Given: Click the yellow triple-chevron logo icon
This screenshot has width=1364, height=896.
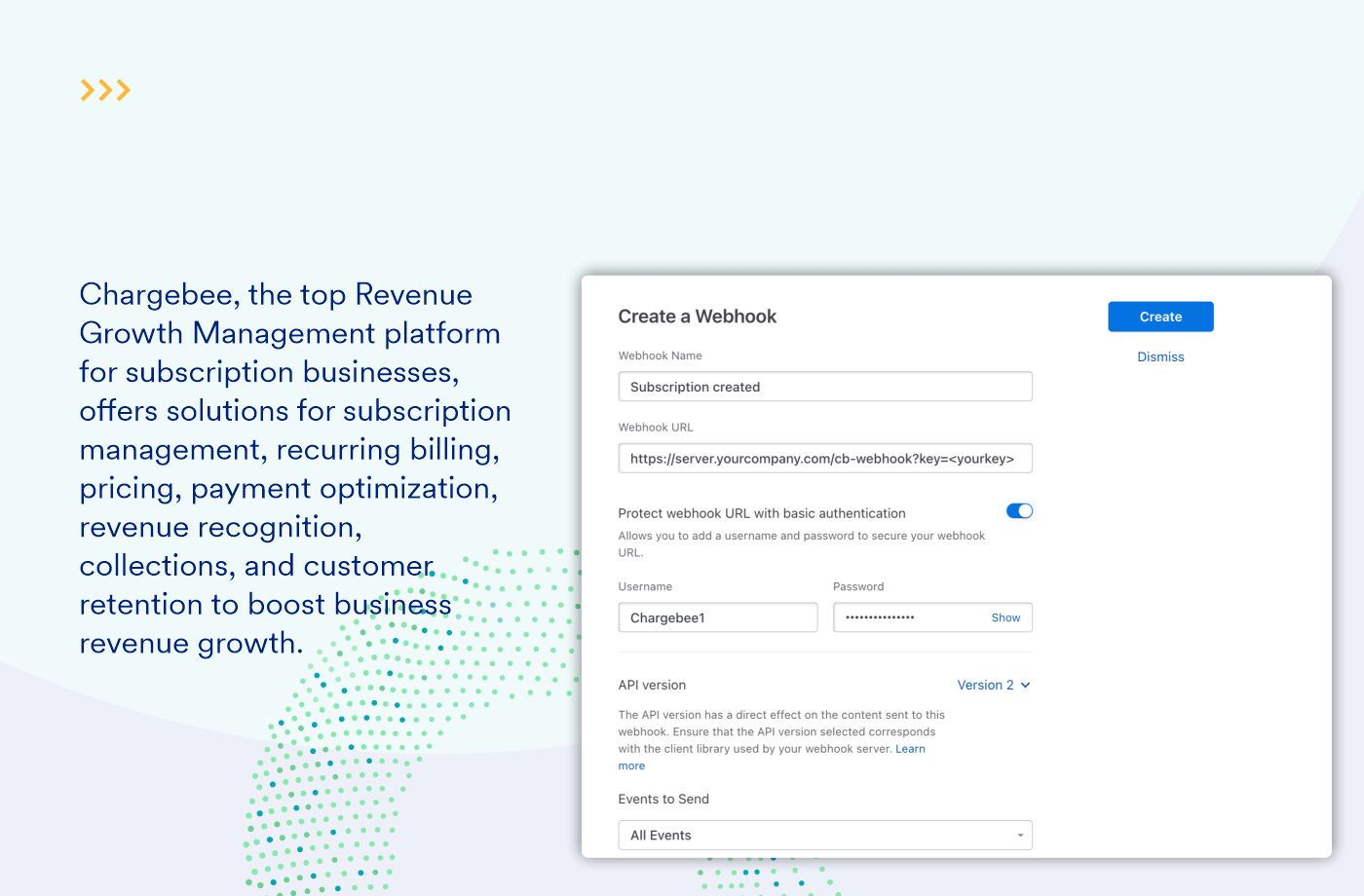Looking at the screenshot, I should [105, 91].
